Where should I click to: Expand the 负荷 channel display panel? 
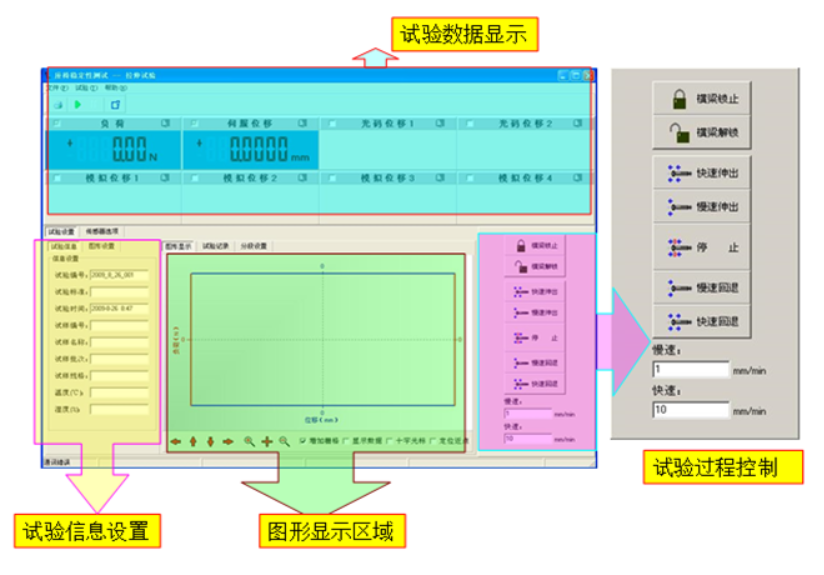click(x=166, y=123)
